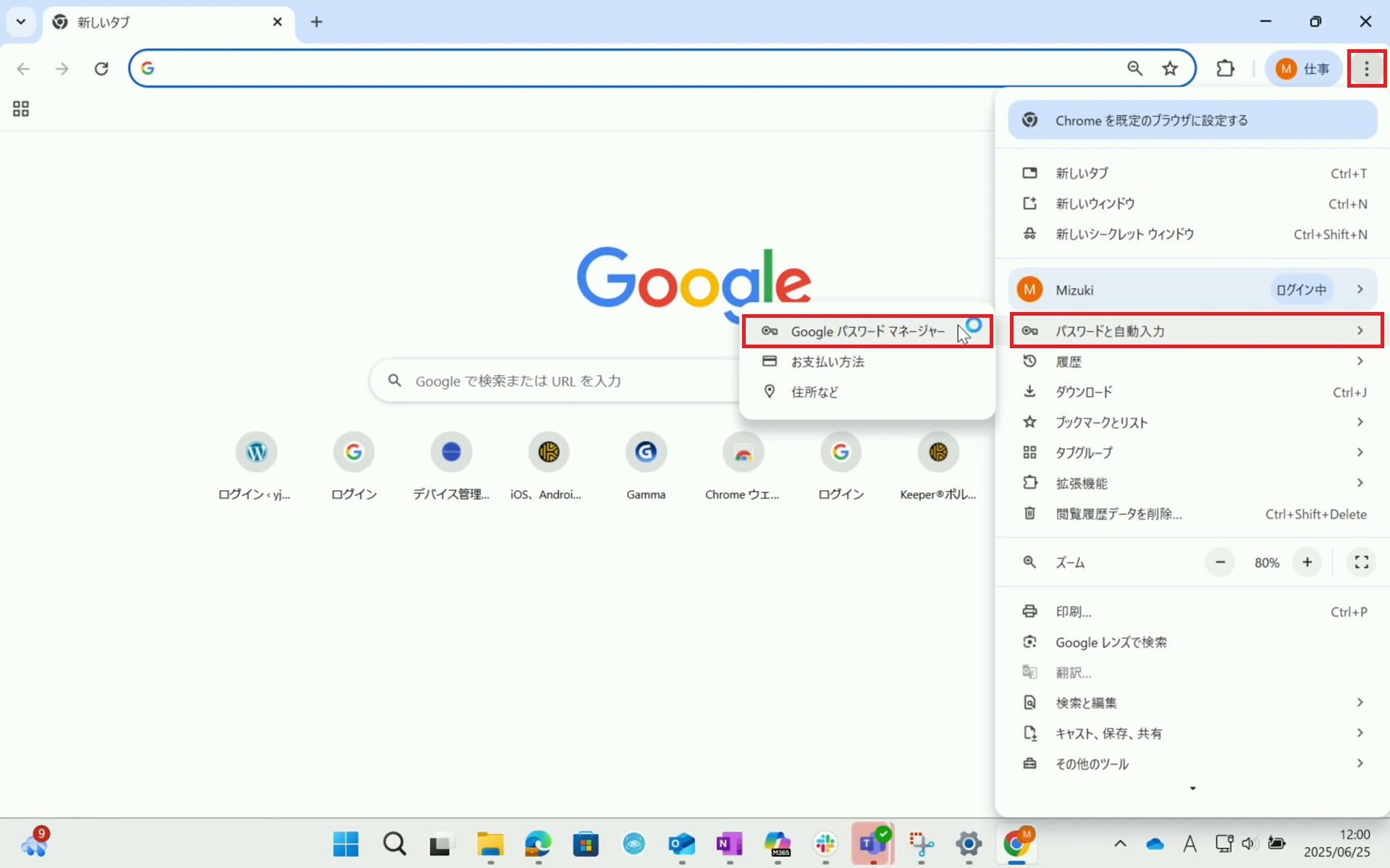The width and height of the screenshot is (1390, 868).
Task: Click the search tabs dropdown arrow
Action: click(x=21, y=22)
